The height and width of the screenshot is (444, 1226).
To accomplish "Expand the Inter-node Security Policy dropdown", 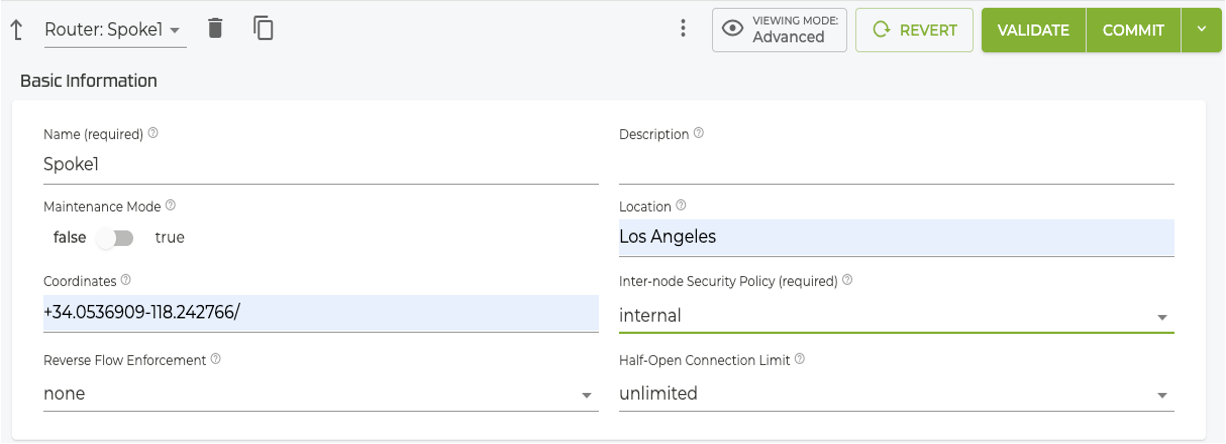I will pos(896,316).
